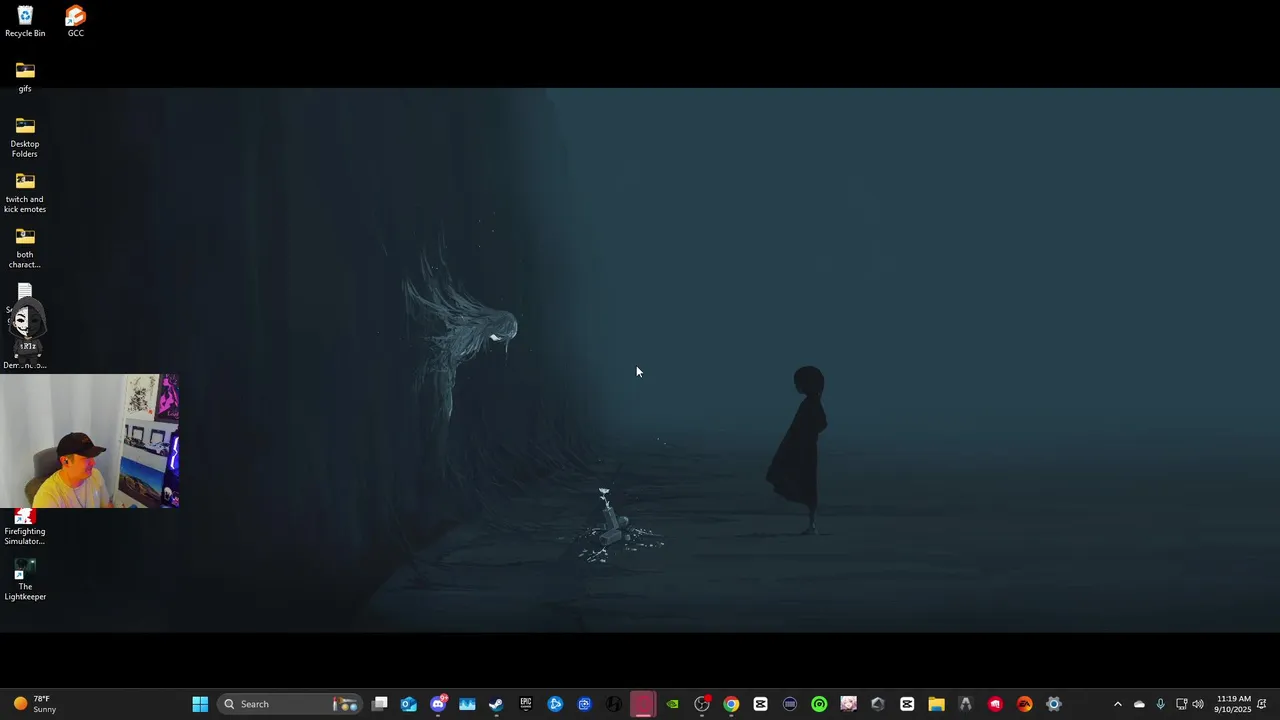The width and height of the screenshot is (1280, 720).
Task: Open Settings gear from the taskbar
Action: coord(1053,704)
